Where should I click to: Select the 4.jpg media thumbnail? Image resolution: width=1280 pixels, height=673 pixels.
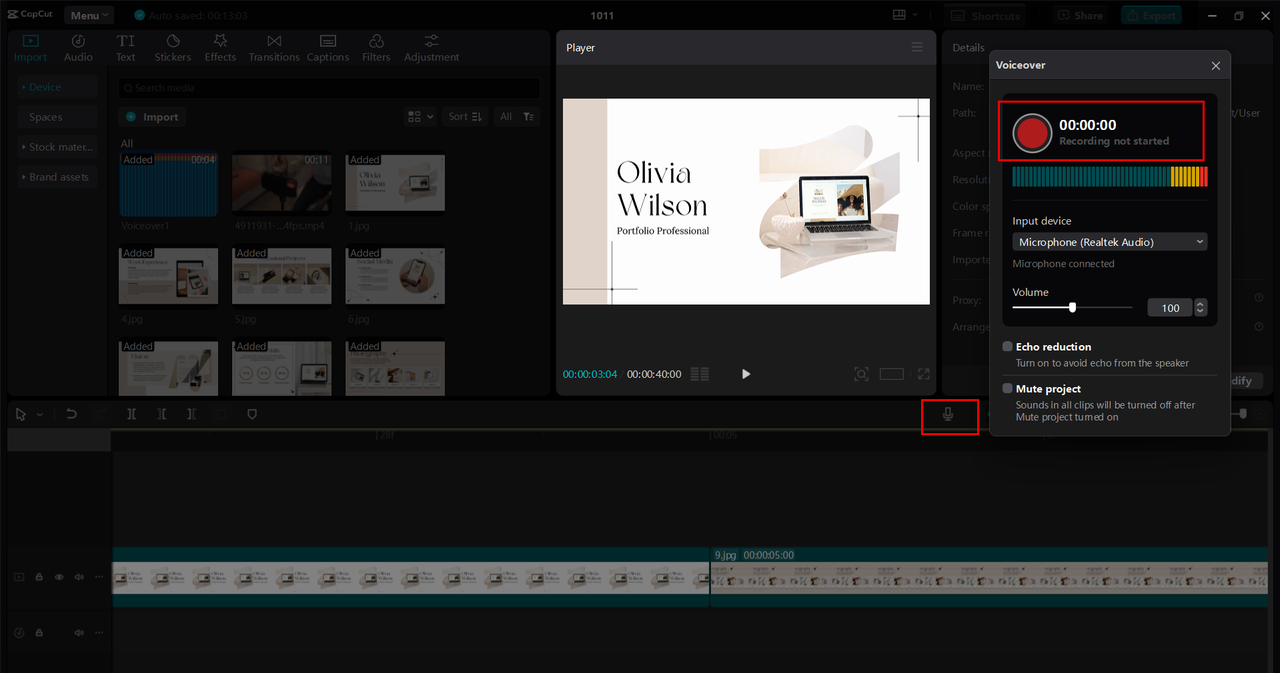tap(168, 276)
